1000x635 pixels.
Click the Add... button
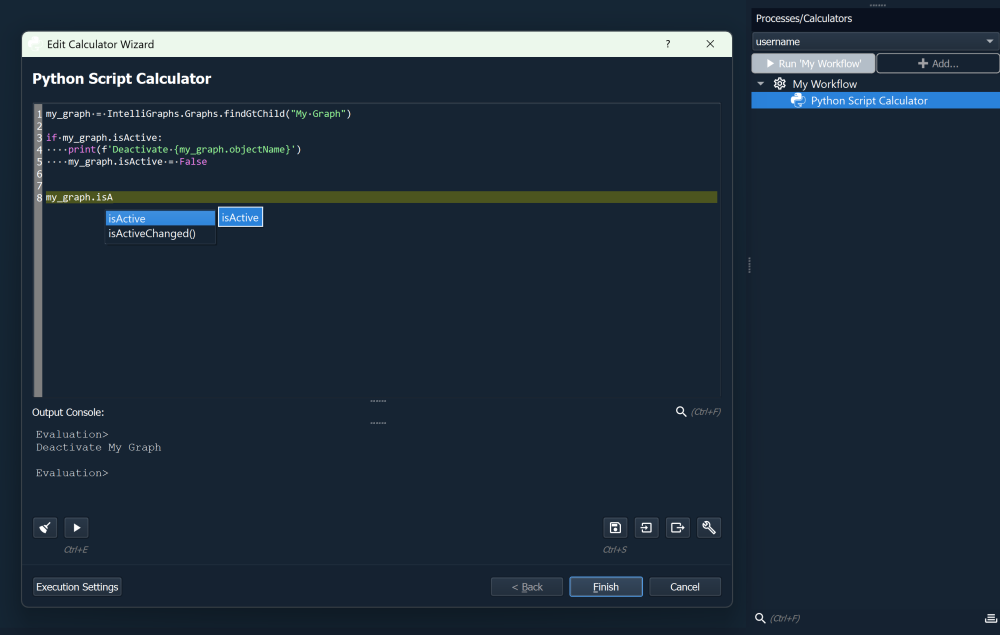point(938,63)
